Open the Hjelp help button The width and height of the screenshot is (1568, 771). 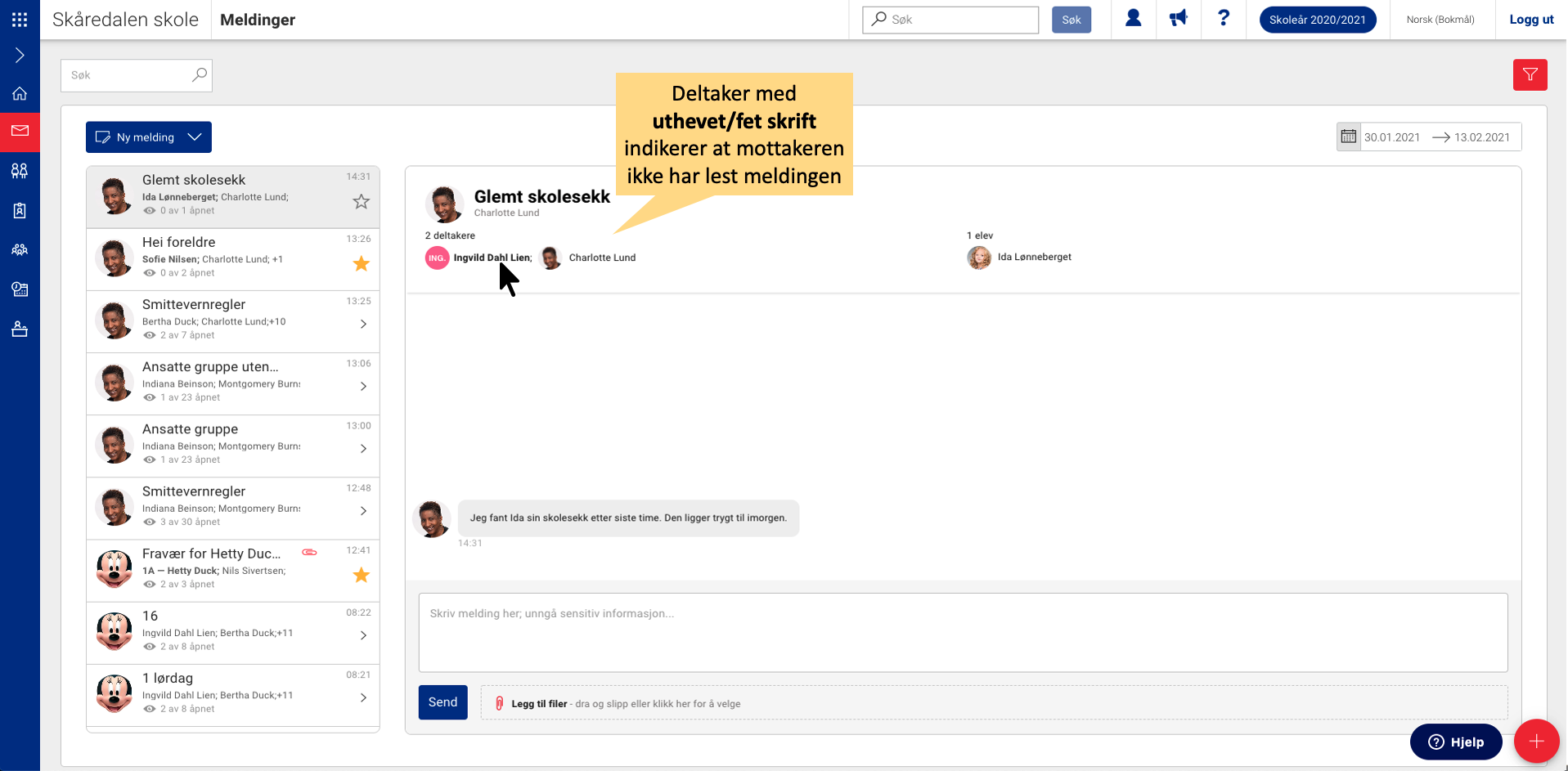1456,742
